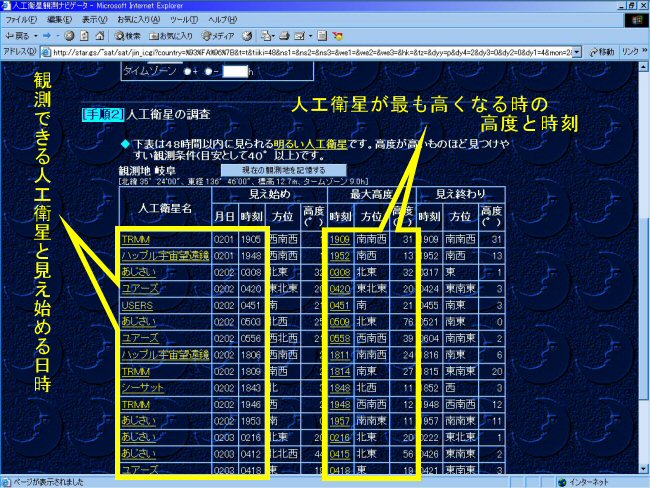650x488 pixels.
Task: Open the シーサット satellite link
Action: click(x=143, y=388)
